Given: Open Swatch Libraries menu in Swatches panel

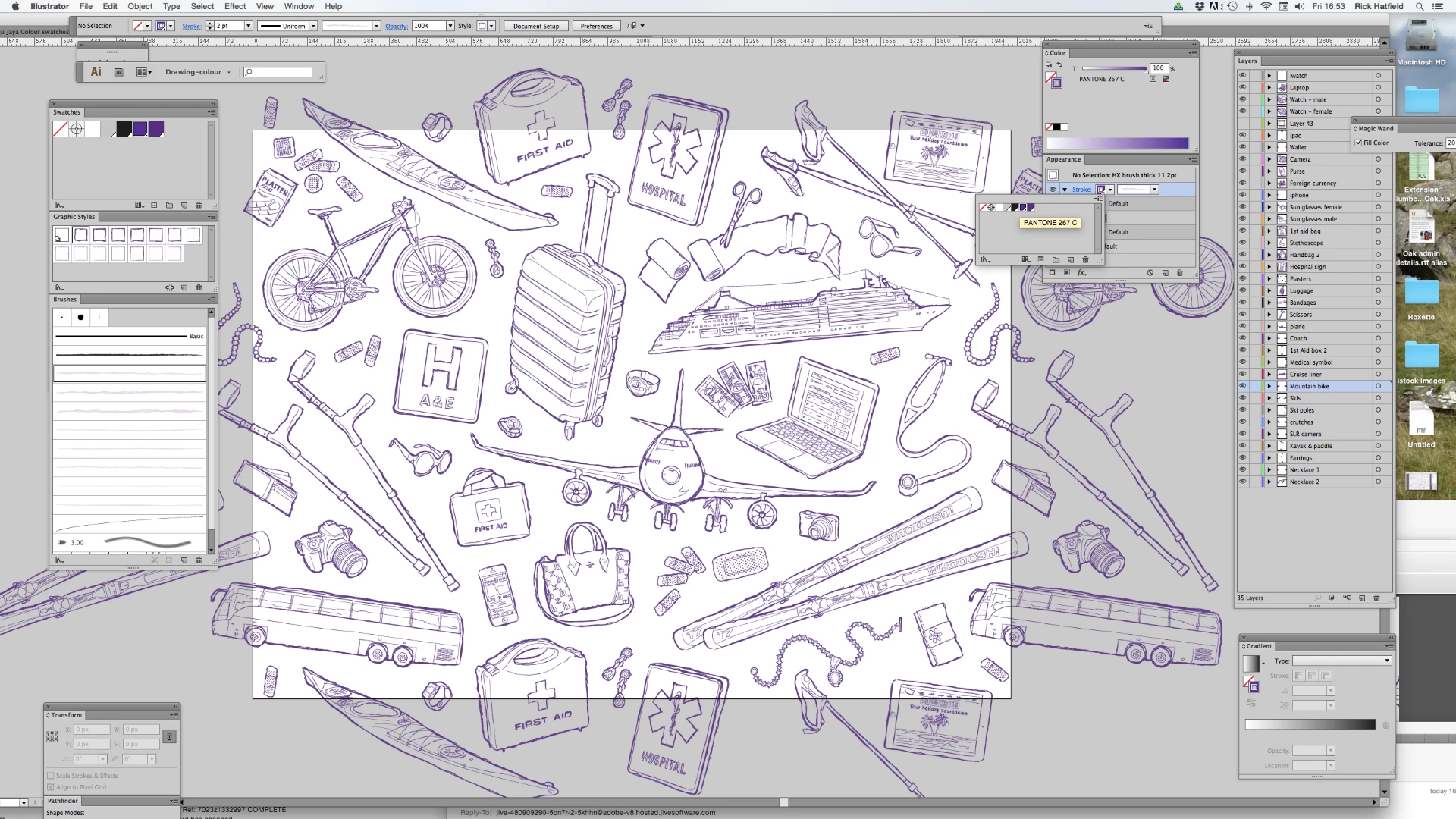Looking at the screenshot, I should tap(58, 206).
